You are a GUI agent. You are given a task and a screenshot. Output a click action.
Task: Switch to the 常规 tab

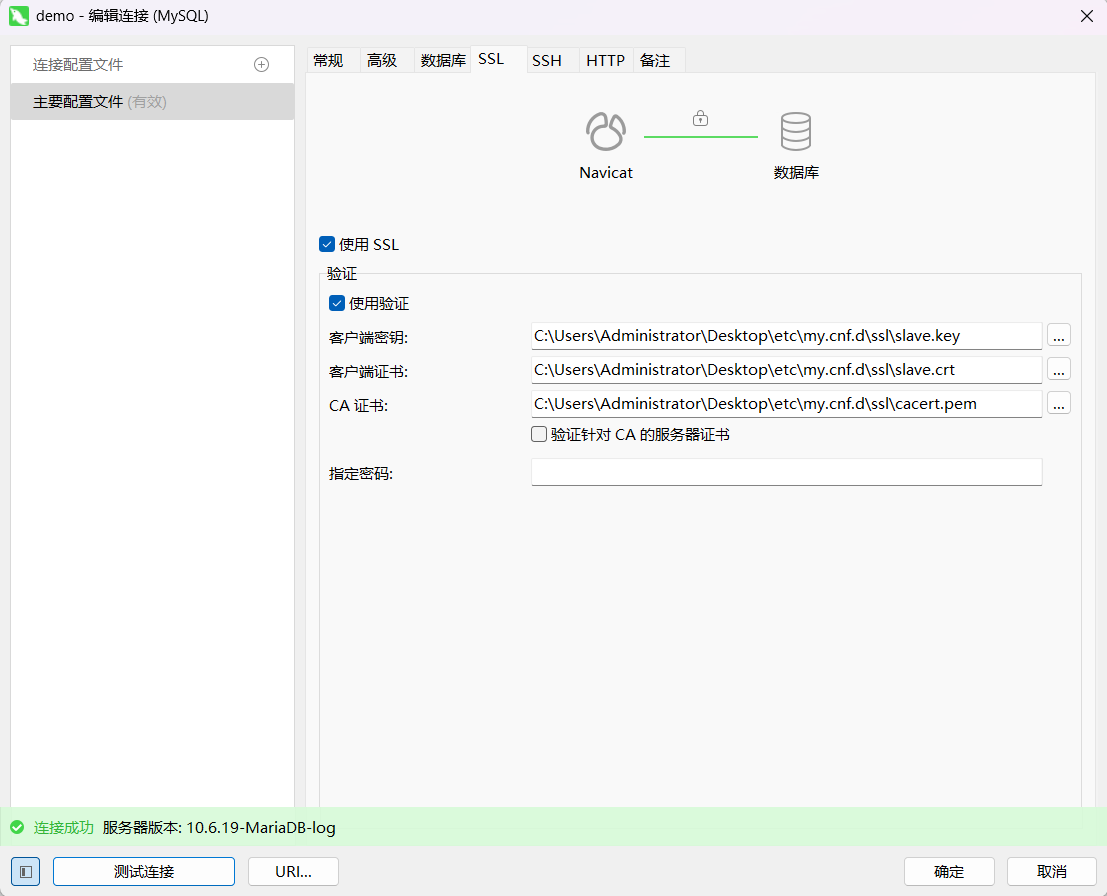tap(328, 61)
